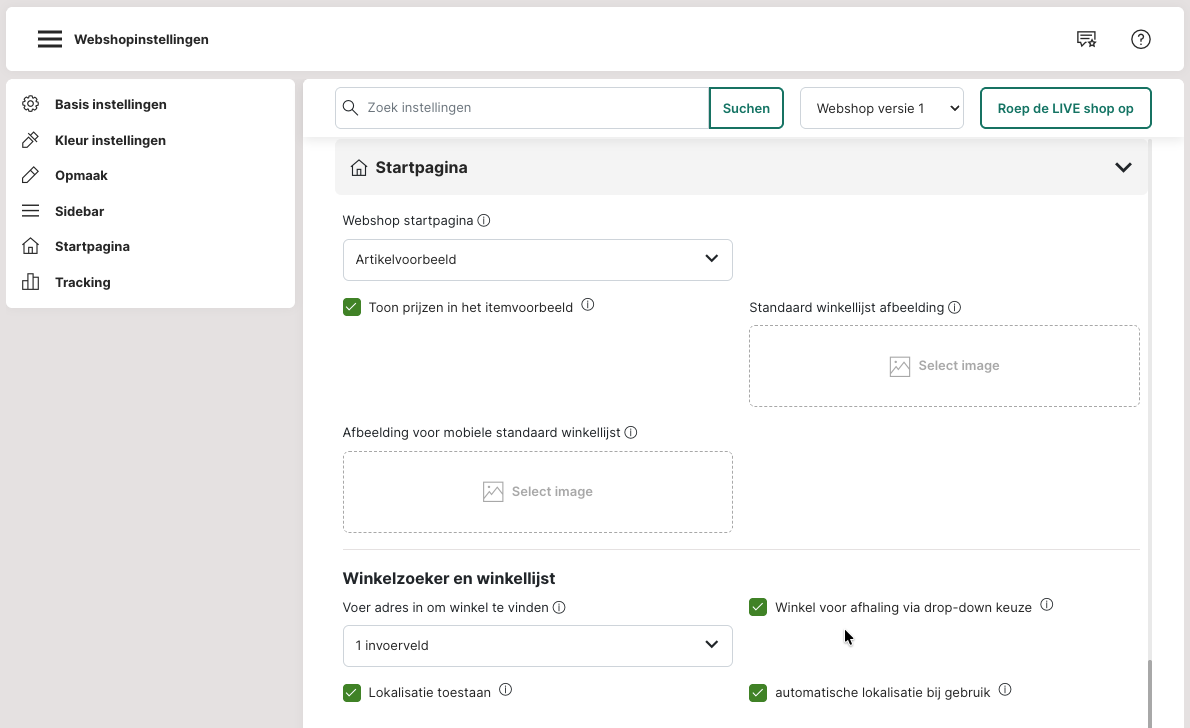Click info icon beside Toon prijzen checkbox
This screenshot has height=728, width=1190.
[x=588, y=305]
